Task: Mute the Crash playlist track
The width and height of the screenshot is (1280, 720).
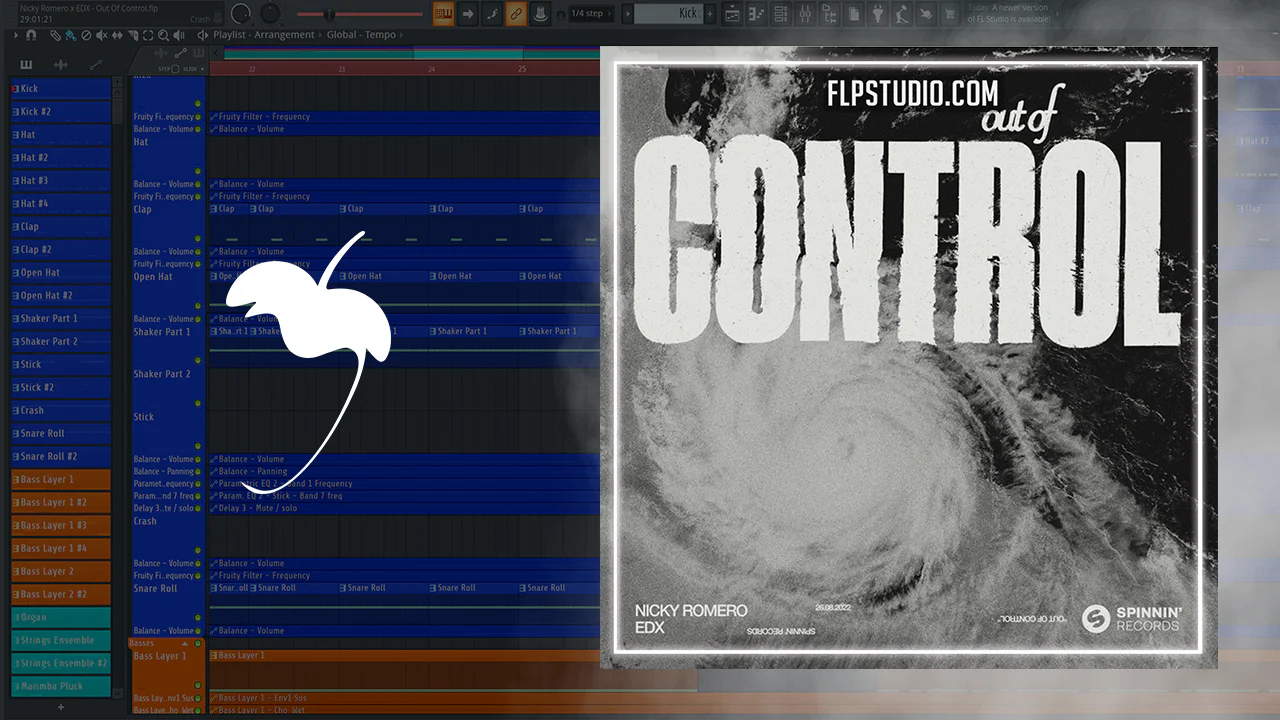Action: tap(198, 551)
